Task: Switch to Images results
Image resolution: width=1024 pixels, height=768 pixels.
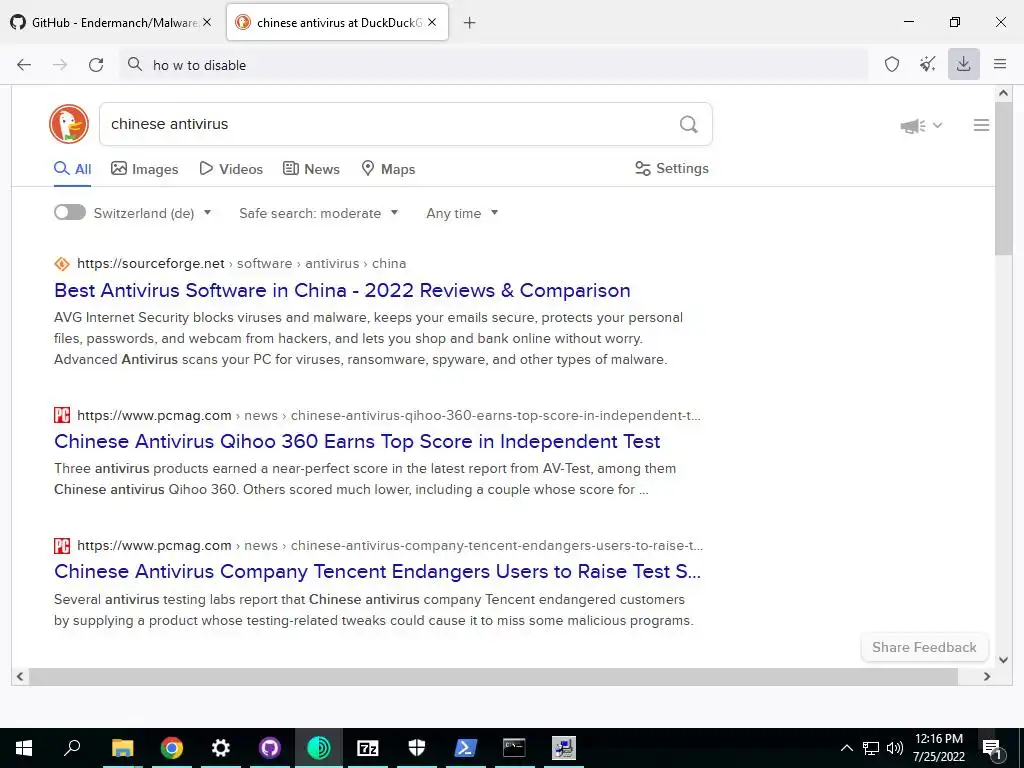Action: point(144,169)
